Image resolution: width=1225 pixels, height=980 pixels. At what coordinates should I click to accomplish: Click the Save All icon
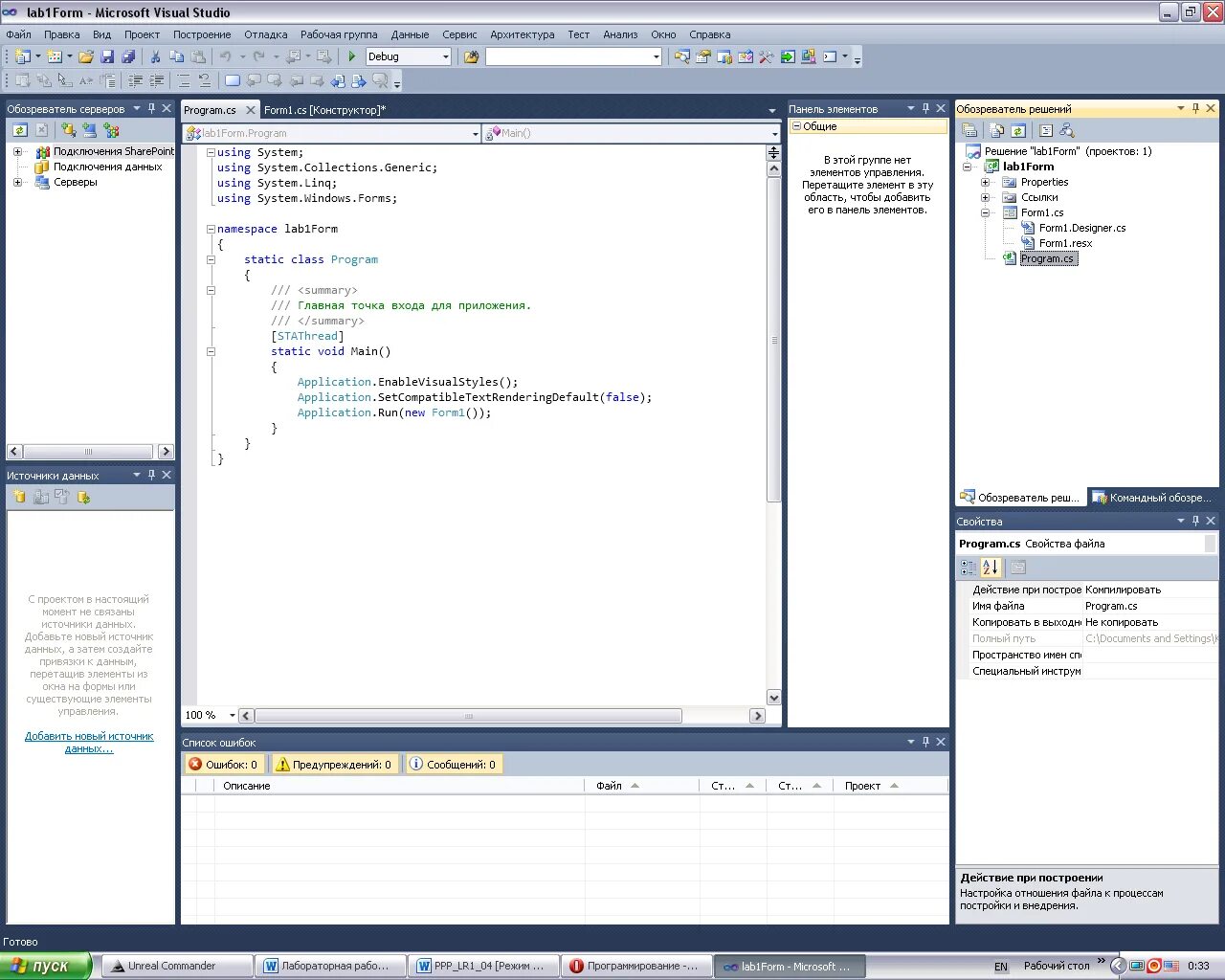coord(128,56)
